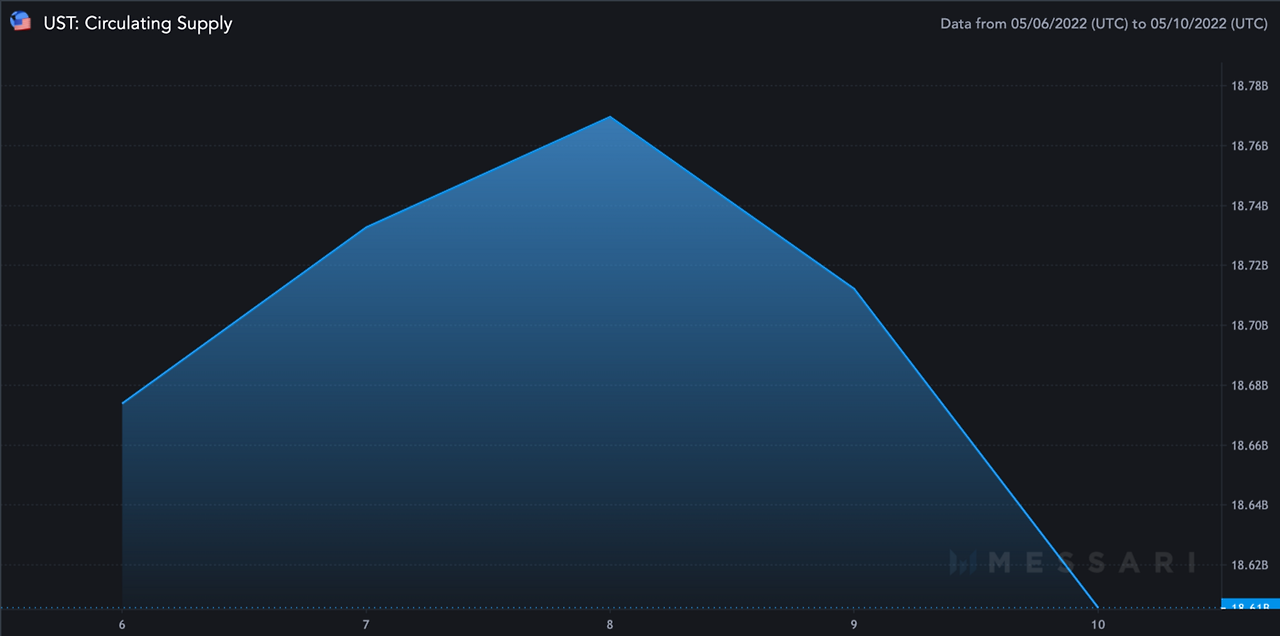The image size is (1280, 636).
Task: Click the line data point on day 9
Action: pyautogui.click(x=854, y=289)
